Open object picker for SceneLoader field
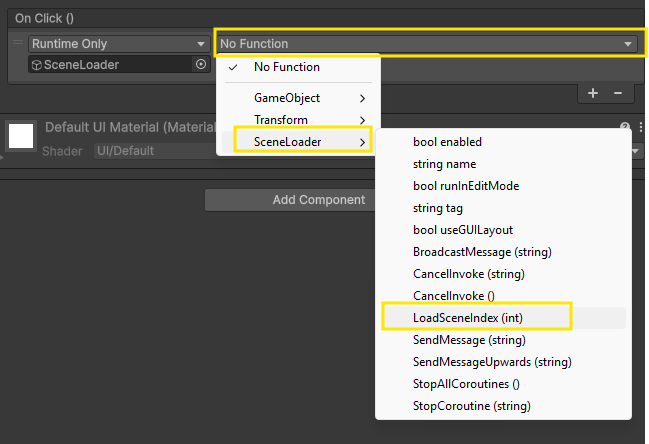 tap(201, 64)
